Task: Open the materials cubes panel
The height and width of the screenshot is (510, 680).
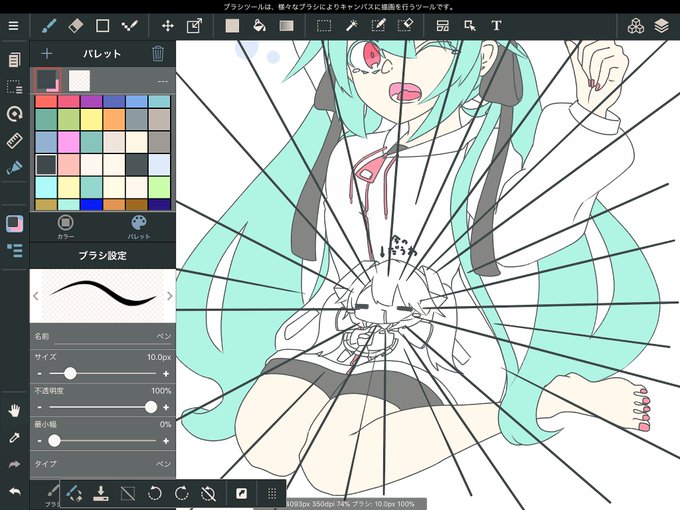Action: 635,26
